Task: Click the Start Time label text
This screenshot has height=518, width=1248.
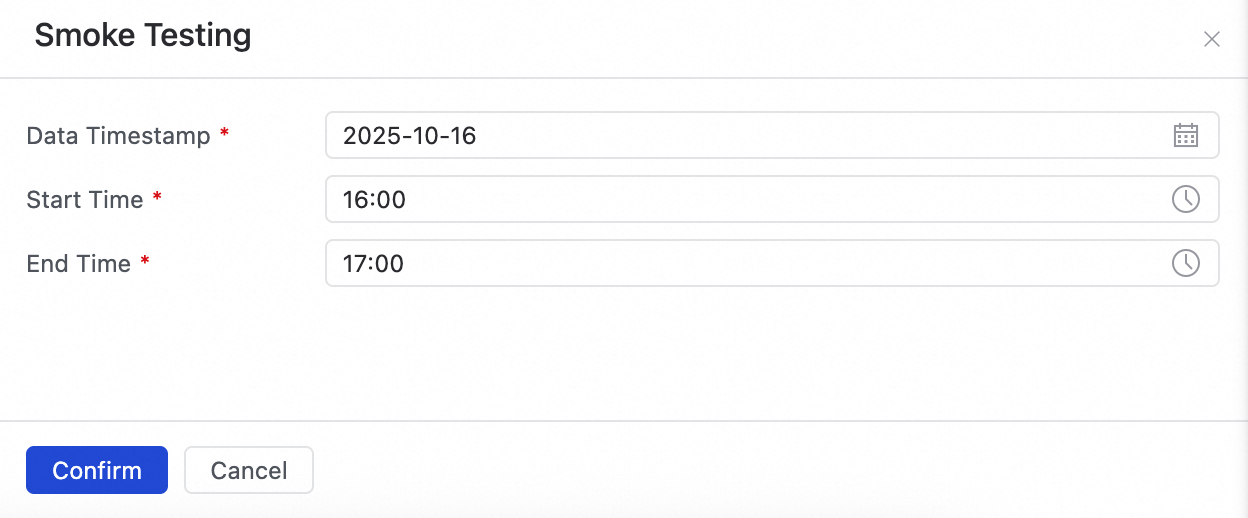Action: pyautogui.click(x=85, y=200)
